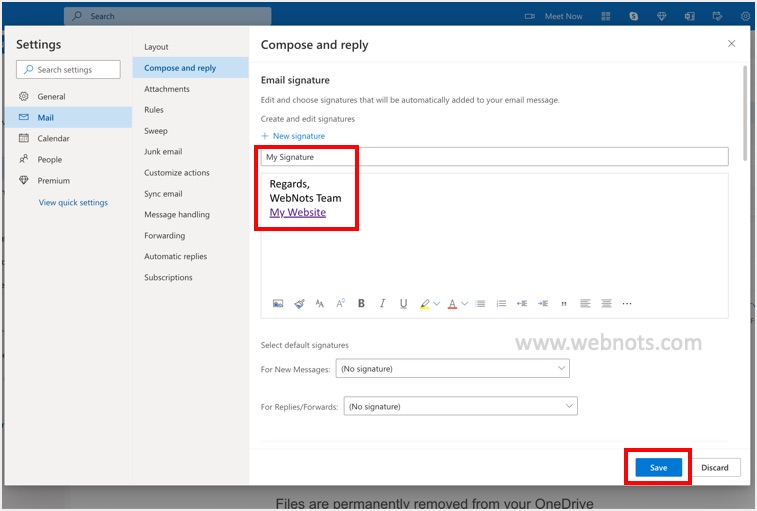Open Automatic replies settings

pos(191,256)
